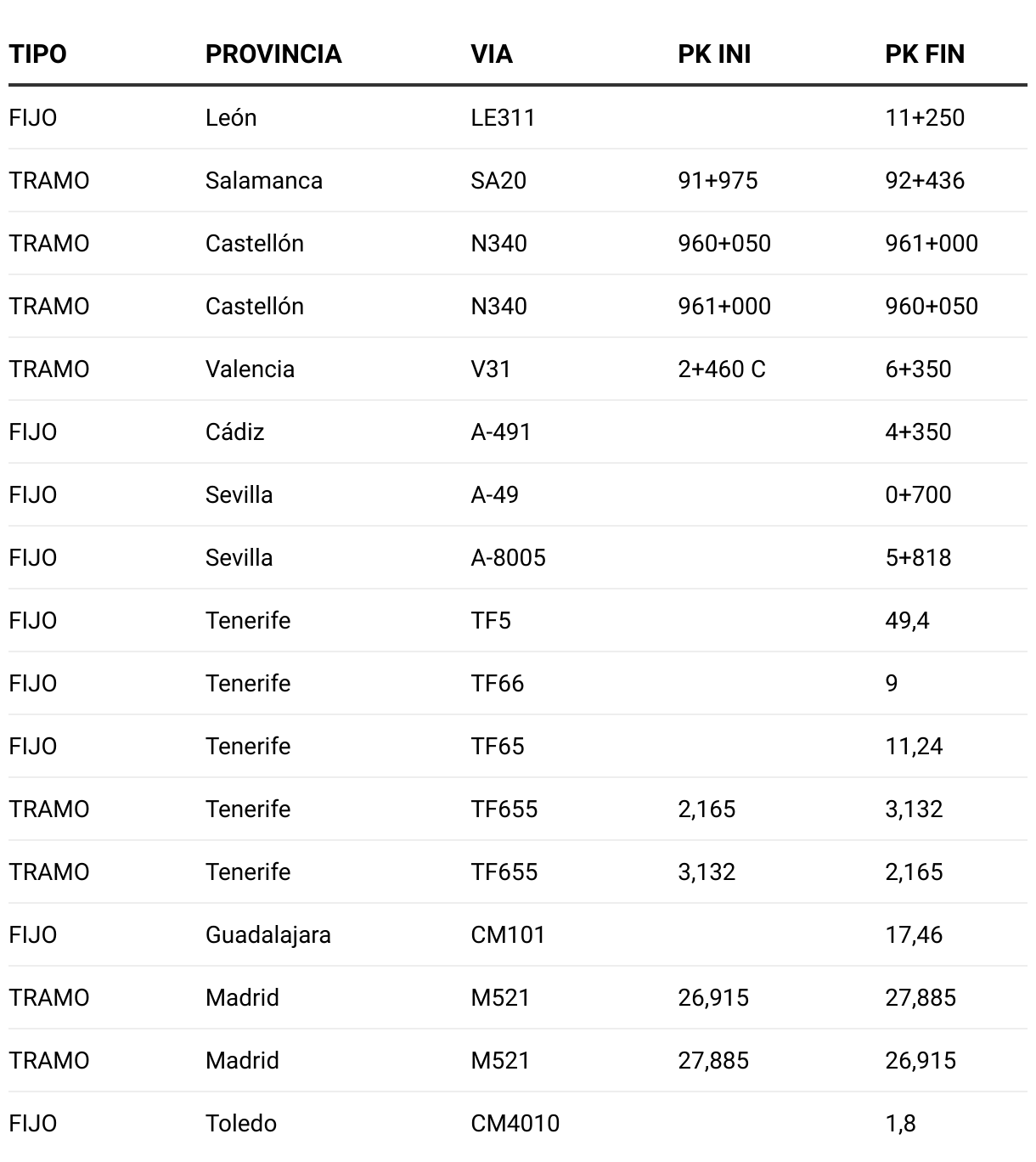Click the CM4010 road cell

click(x=515, y=1123)
